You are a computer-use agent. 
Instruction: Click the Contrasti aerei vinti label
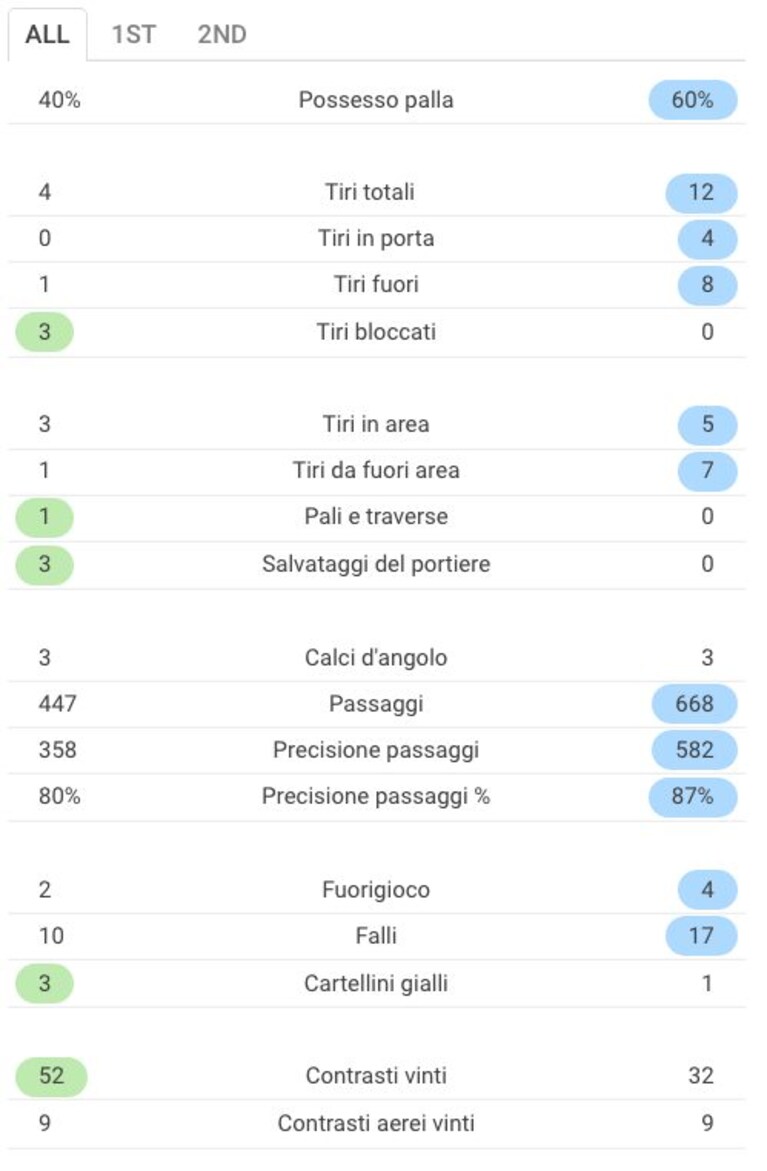pyautogui.click(x=376, y=1123)
